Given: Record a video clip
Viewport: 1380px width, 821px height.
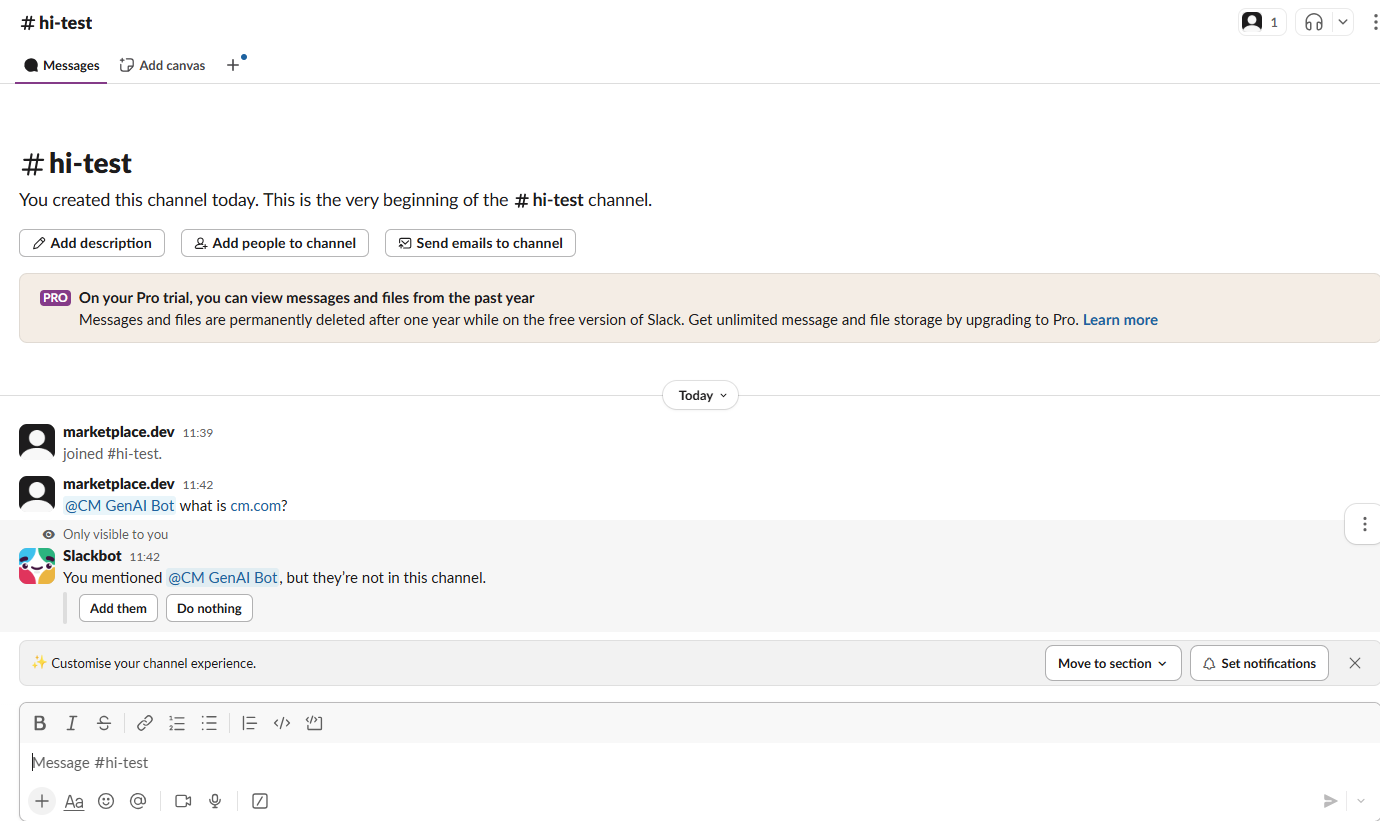Looking at the screenshot, I should (183, 801).
